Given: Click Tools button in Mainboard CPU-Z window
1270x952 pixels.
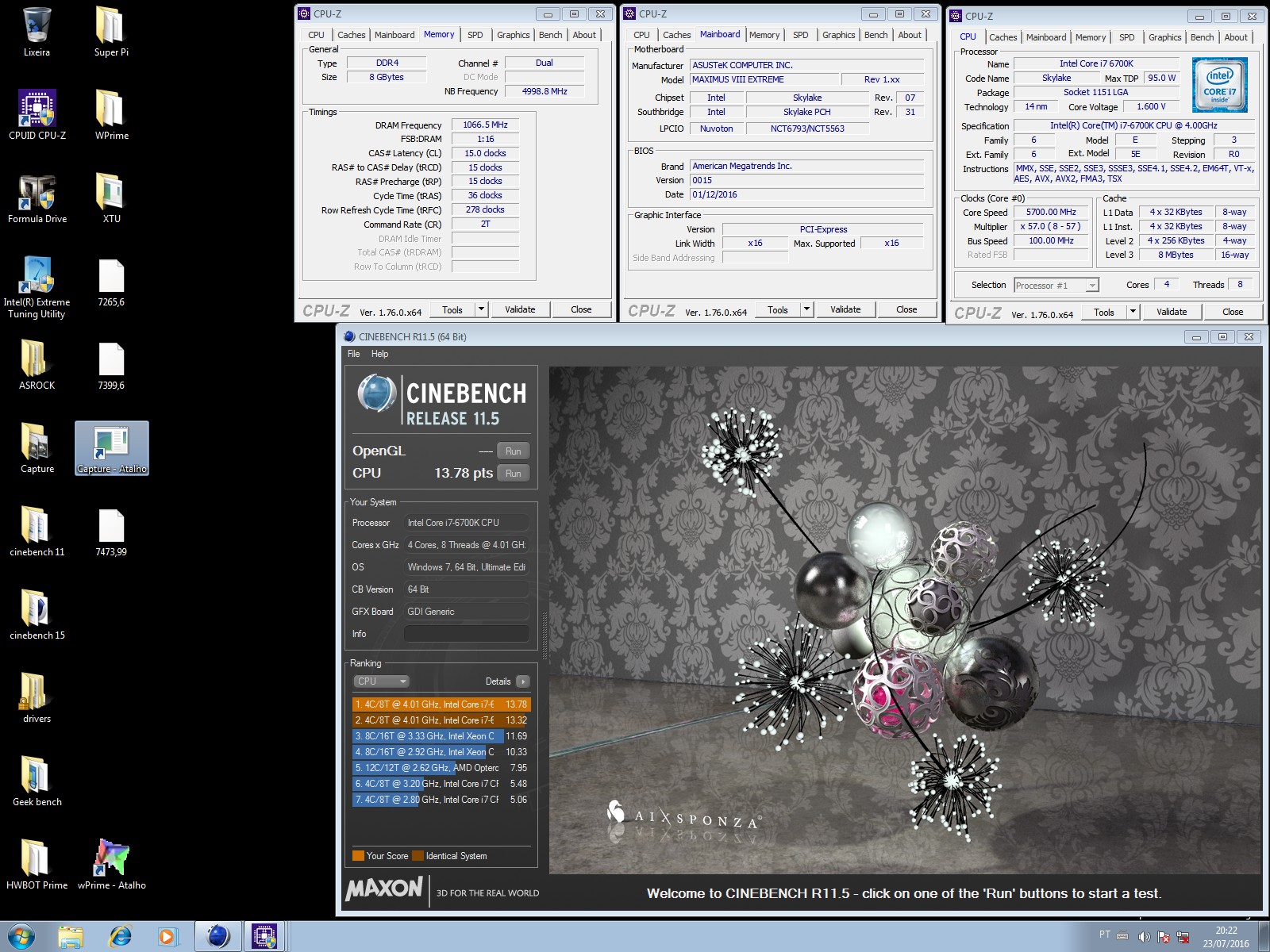Looking at the screenshot, I should (x=778, y=309).
